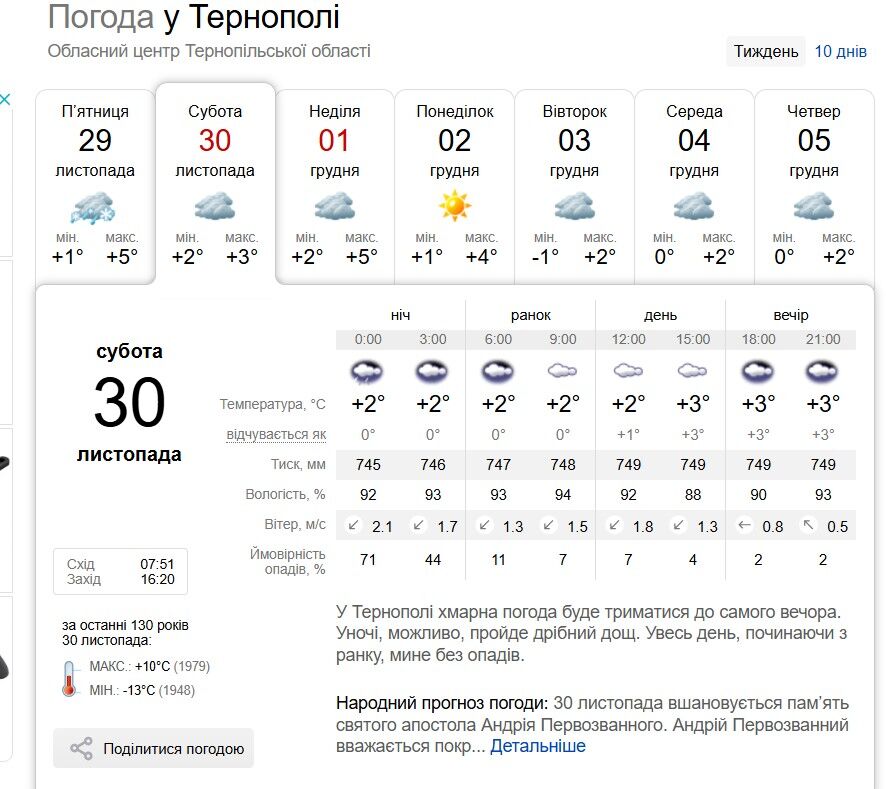Click Friday's snow-and-rain cloud icon
This screenshot has height=789, width=886.
(x=95, y=207)
